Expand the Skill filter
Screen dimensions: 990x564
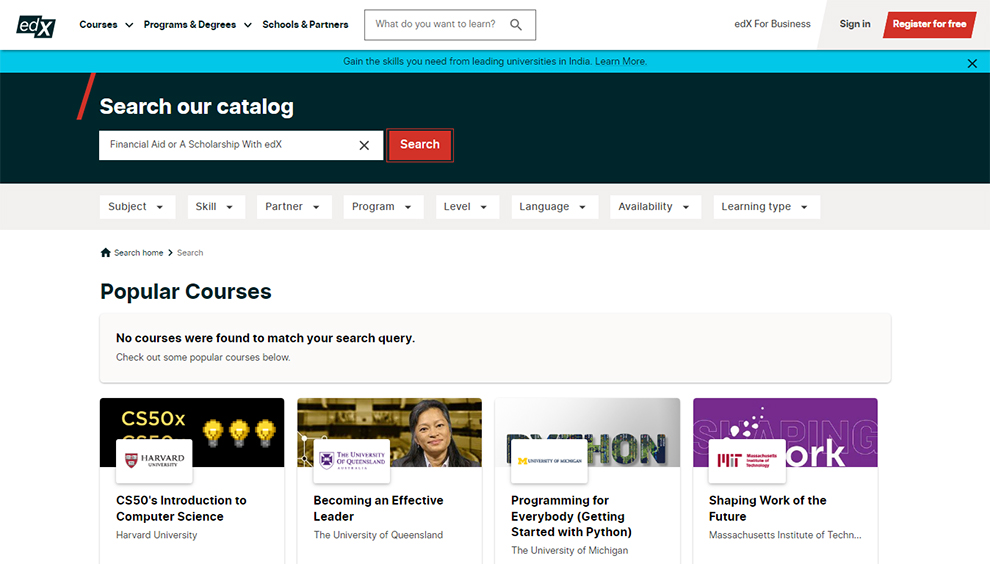tap(216, 207)
